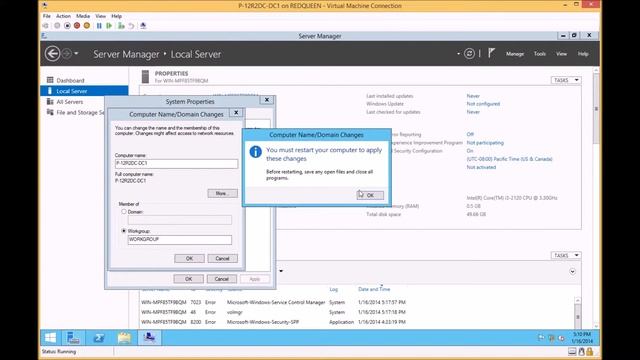The width and height of the screenshot is (640, 360).
Task: Open the File menu
Action: (x=47, y=16)
